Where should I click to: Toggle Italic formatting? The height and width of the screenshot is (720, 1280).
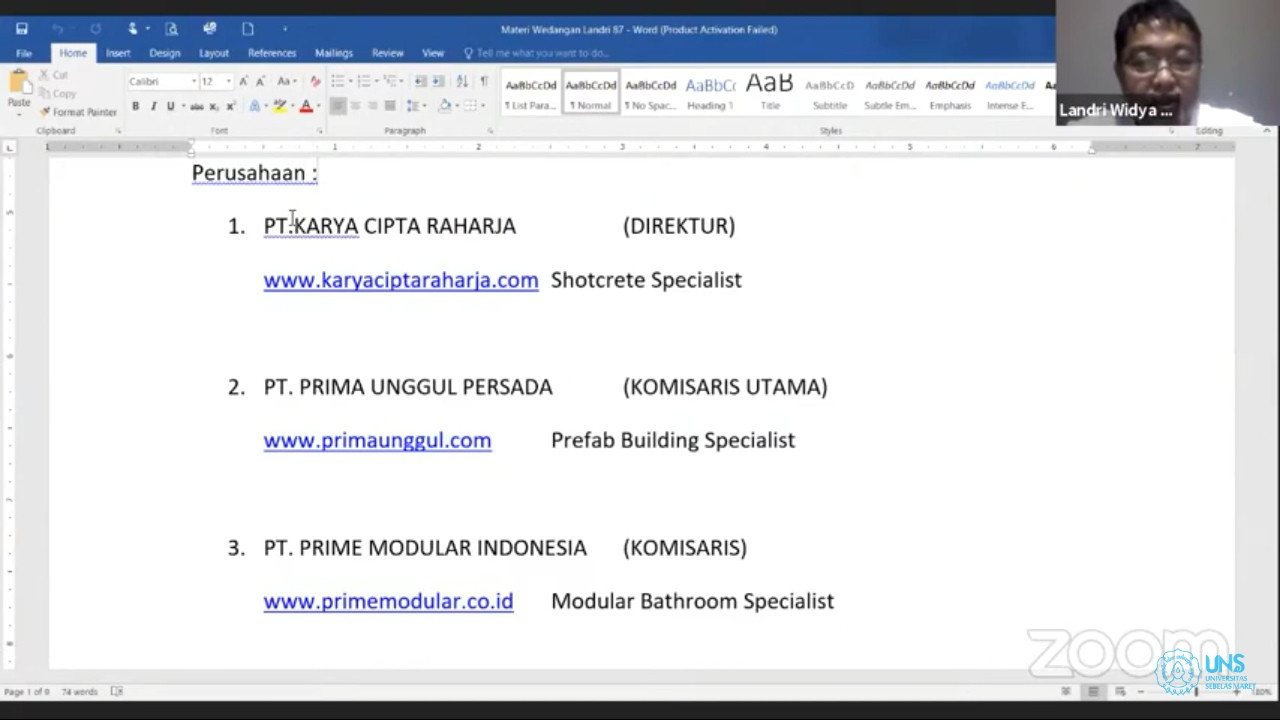click(x=153, y=106)
